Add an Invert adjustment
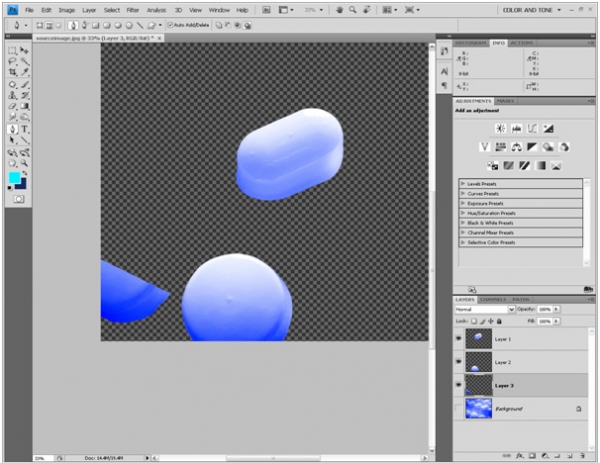 (492, 166)
